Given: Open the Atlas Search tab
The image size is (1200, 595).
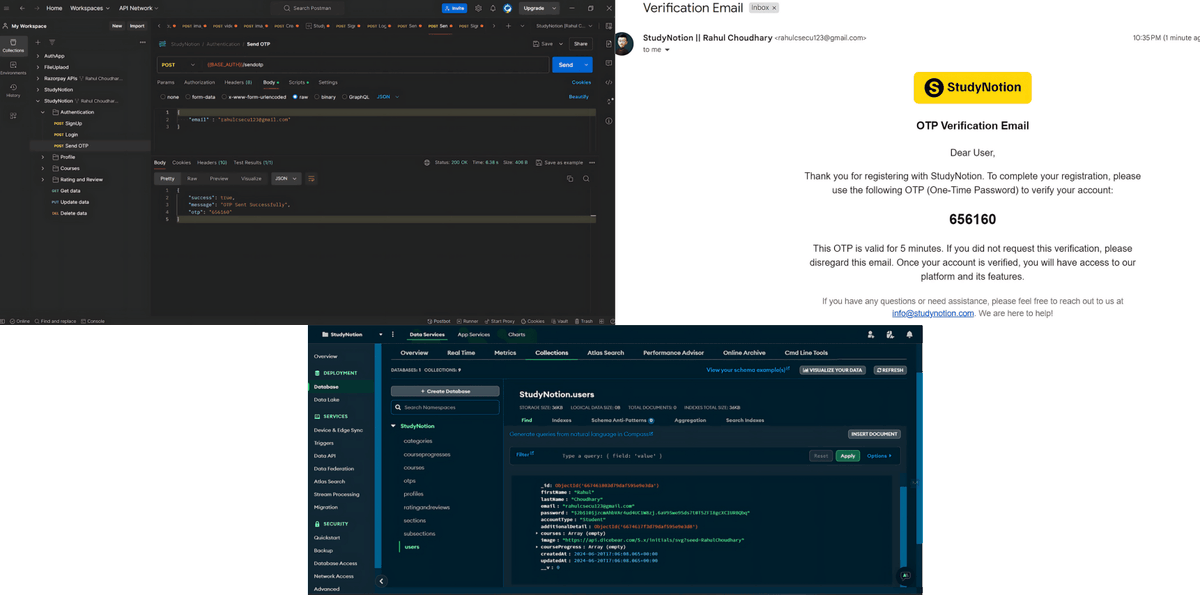Looking at the screenshot, I should click(x=606, y=352).
